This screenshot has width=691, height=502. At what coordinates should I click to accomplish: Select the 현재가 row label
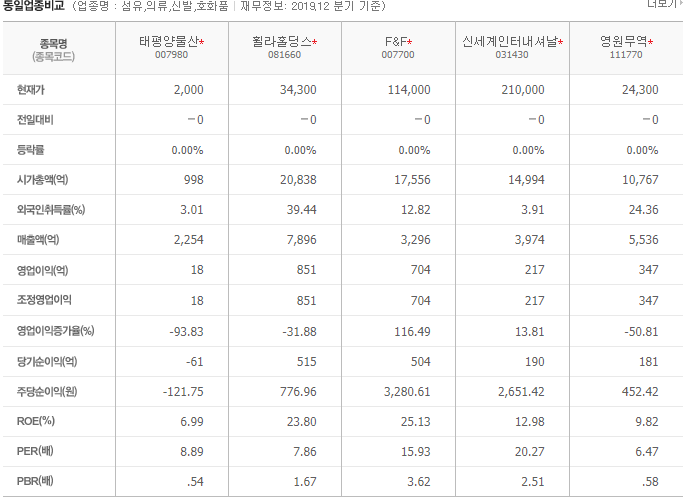coord(30,90)
